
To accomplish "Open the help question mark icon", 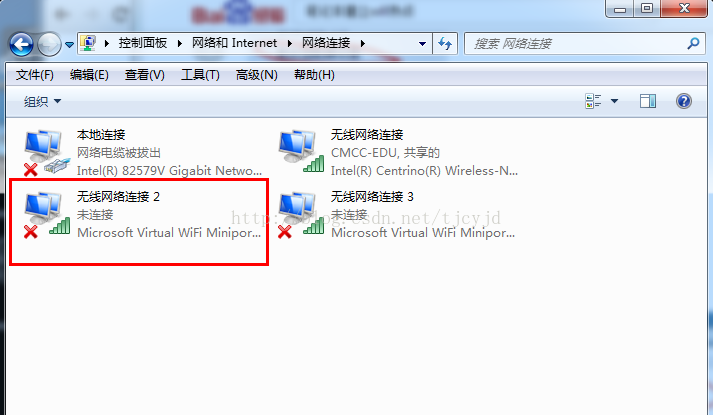I will [683, 101].
